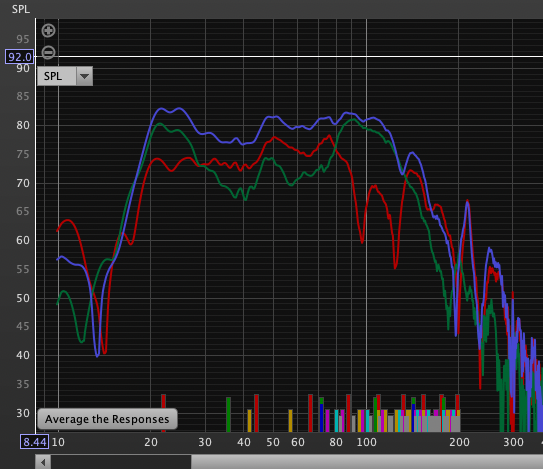Click the scrollbar left arrow
This screenshot has width=543, height=469.
pos(43,462)
